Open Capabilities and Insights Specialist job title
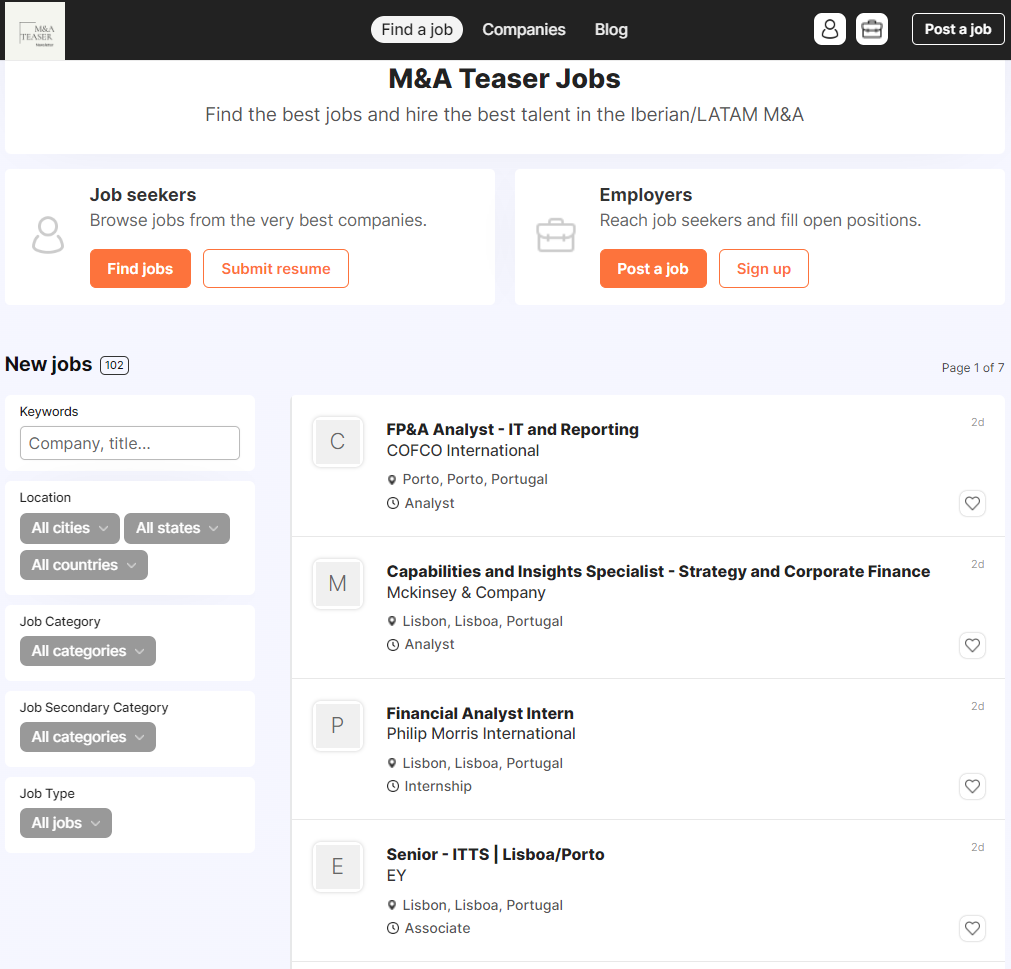The height and width of the screenshot is (969, 1011). (658, 571)
